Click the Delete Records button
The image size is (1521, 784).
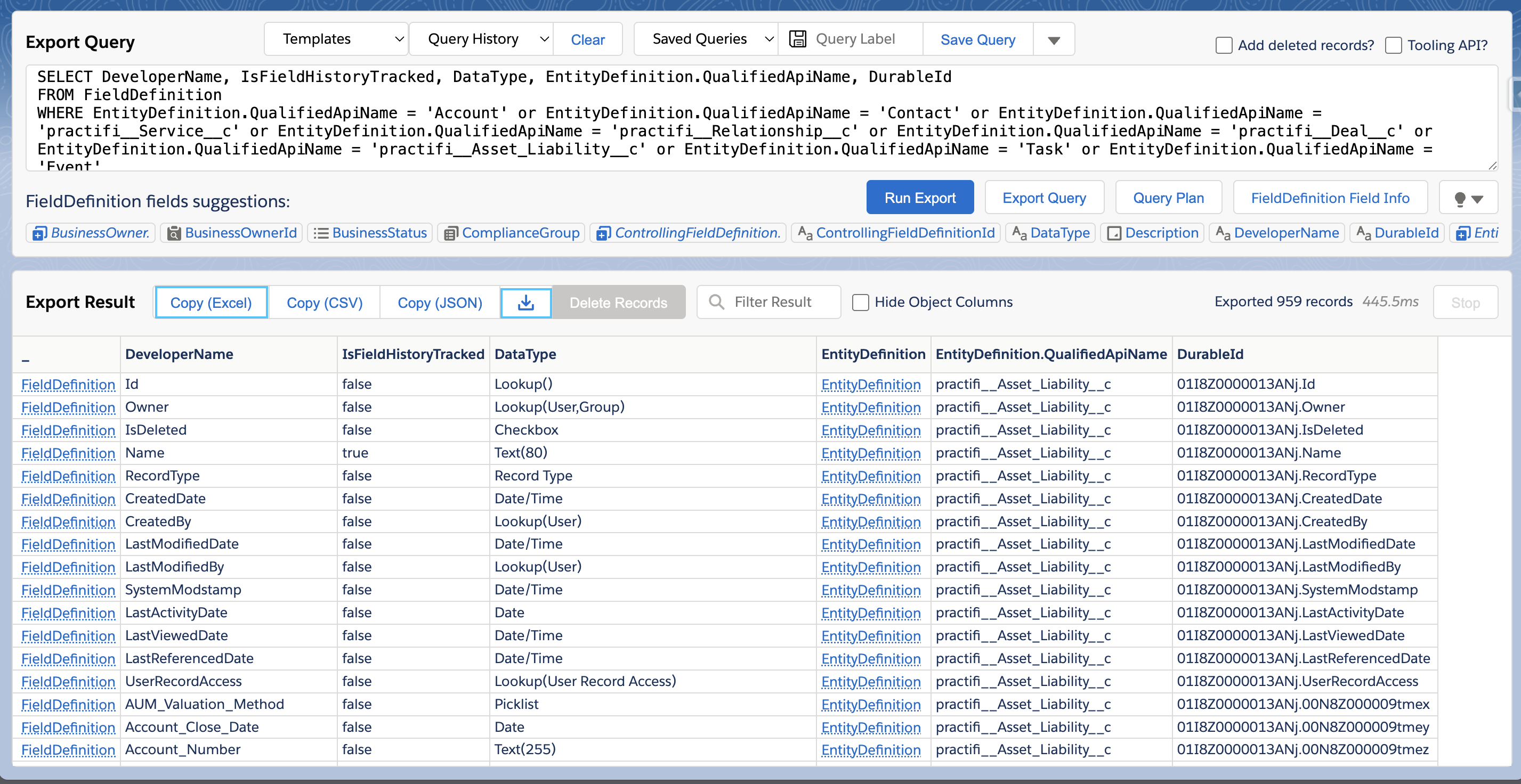click(x=618, y=303)
